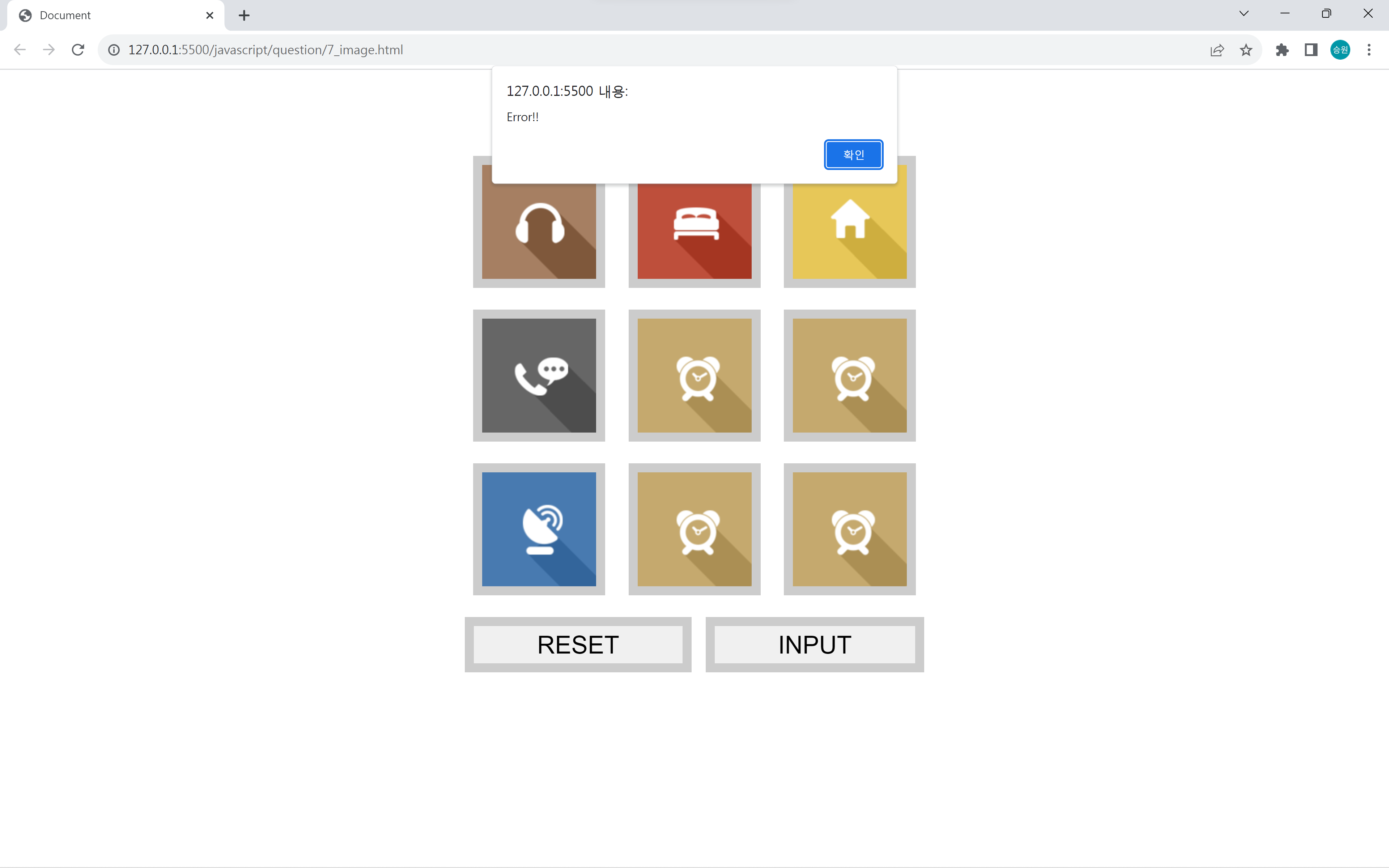The image size is (1389, 868).
Task: Open Chrome three-dot menu
Action: click(1368, 50)
